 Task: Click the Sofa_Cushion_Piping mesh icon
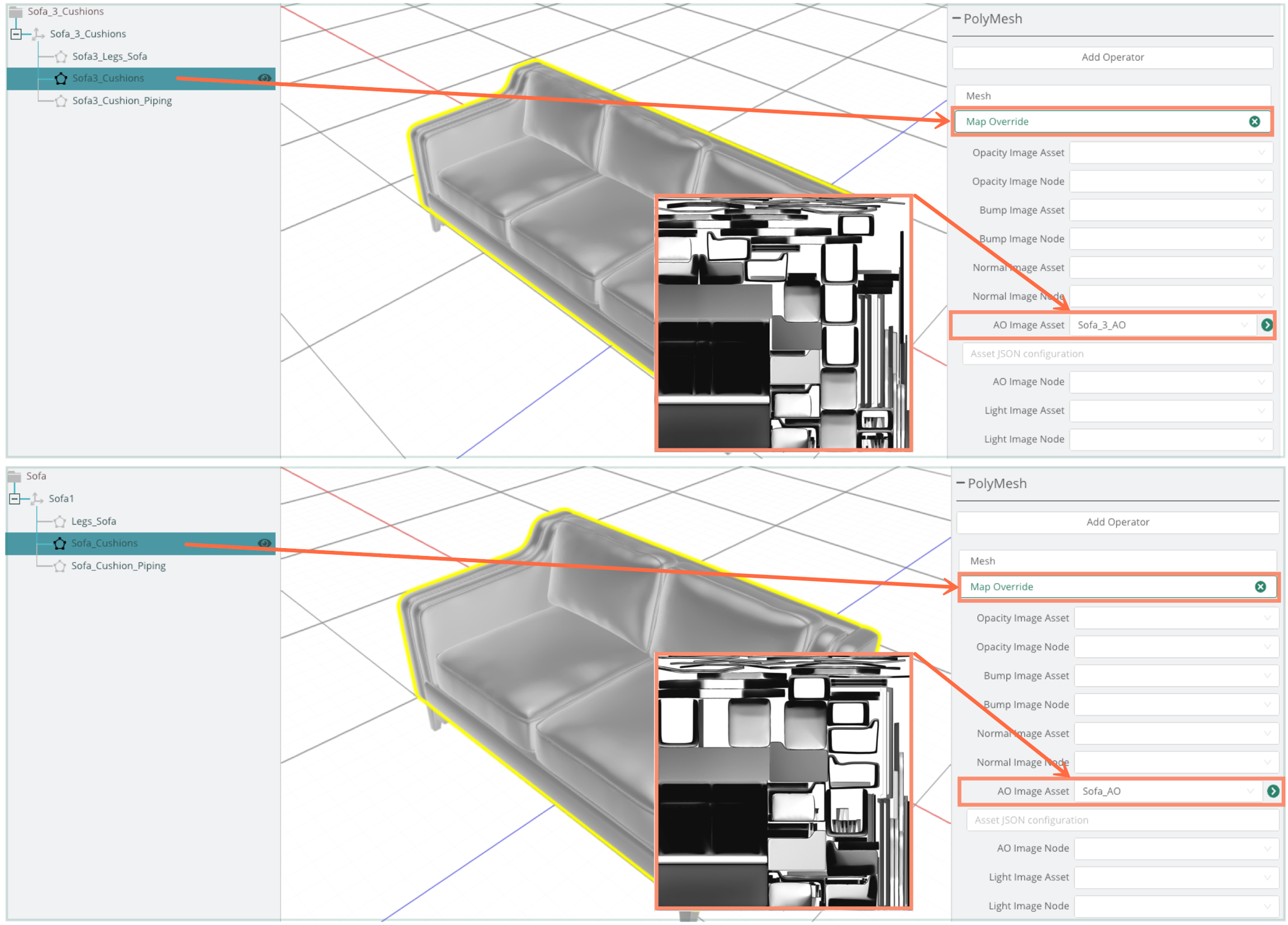coord(60,566)
